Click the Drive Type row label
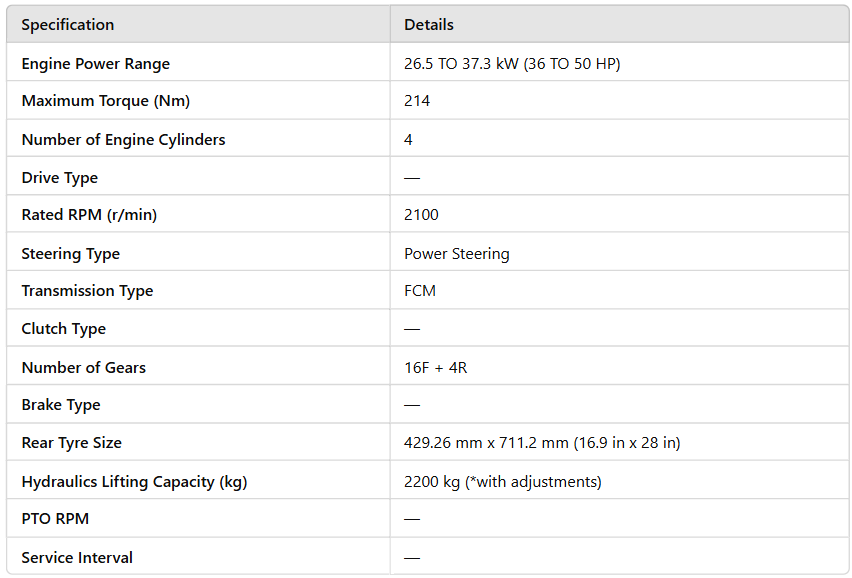Screen dimensions: 852x578 60,178
